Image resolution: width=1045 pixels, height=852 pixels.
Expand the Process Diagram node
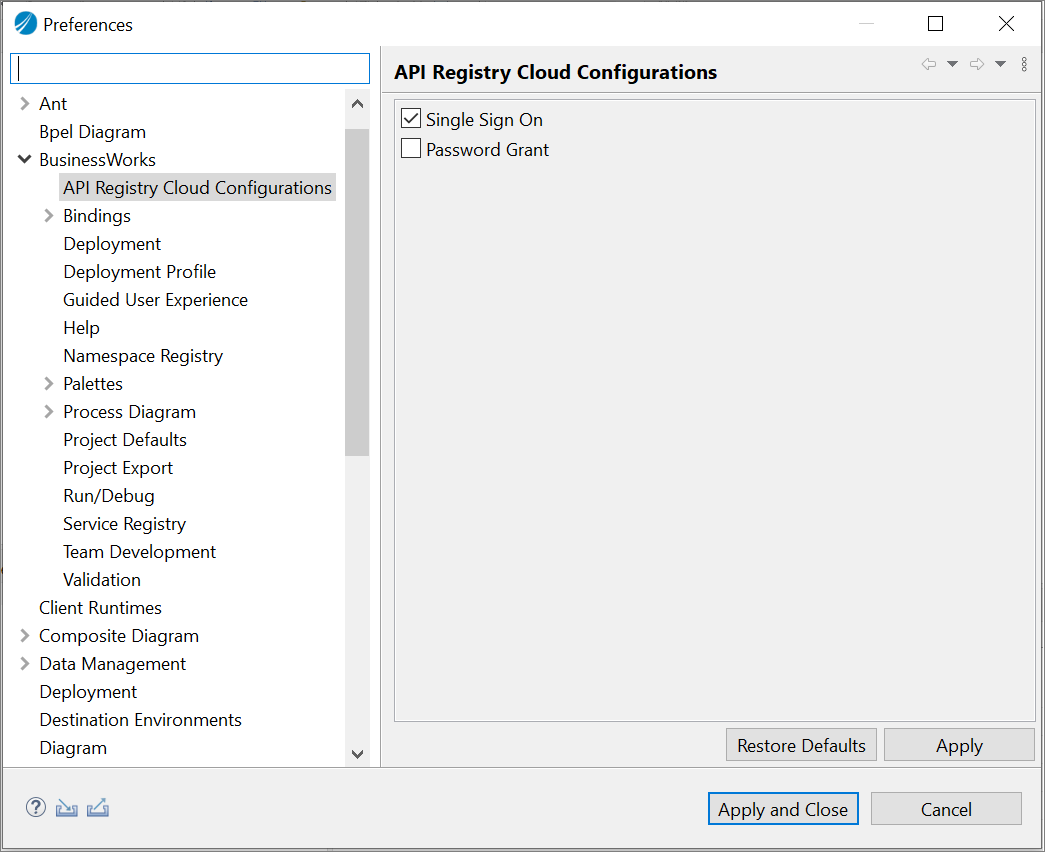(x=49, y=411)
